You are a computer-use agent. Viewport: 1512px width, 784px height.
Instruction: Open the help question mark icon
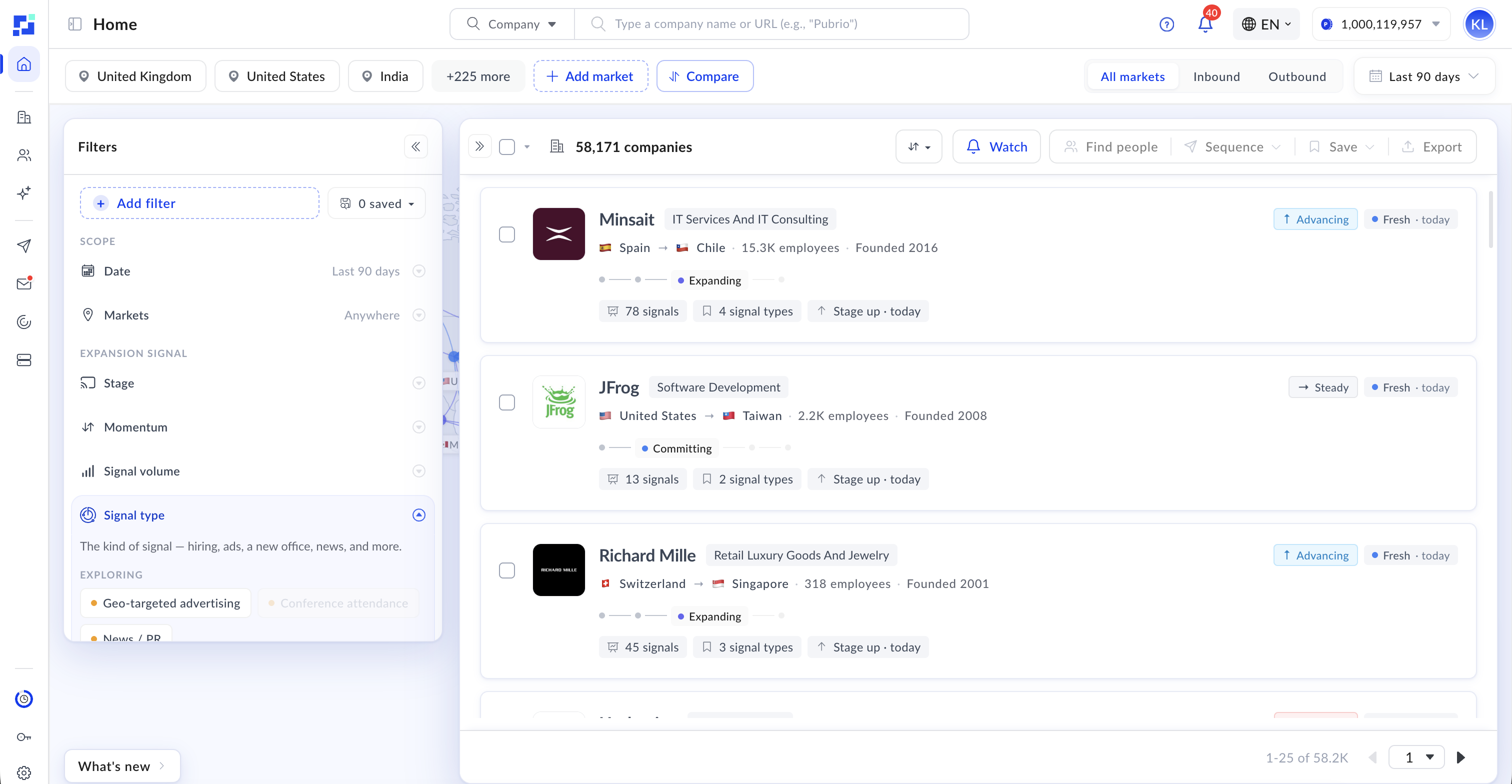pos(1167,24)
